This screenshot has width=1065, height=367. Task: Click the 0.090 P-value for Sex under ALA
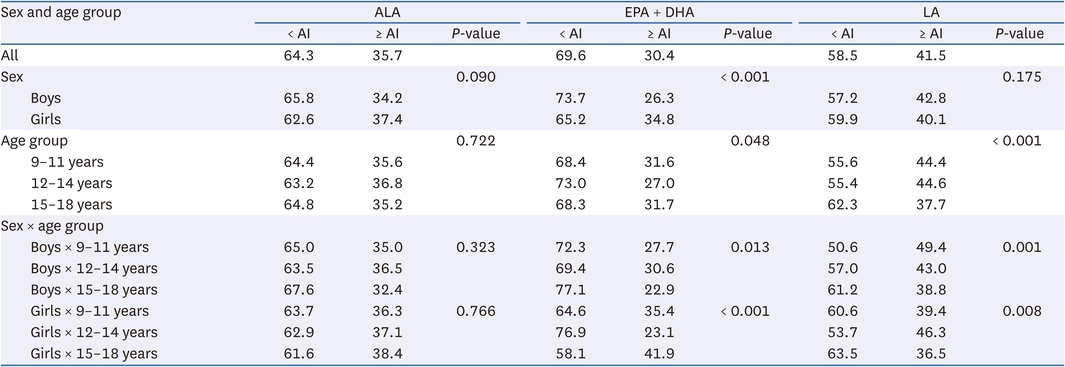pyautogui.click(x=475, y=77)
